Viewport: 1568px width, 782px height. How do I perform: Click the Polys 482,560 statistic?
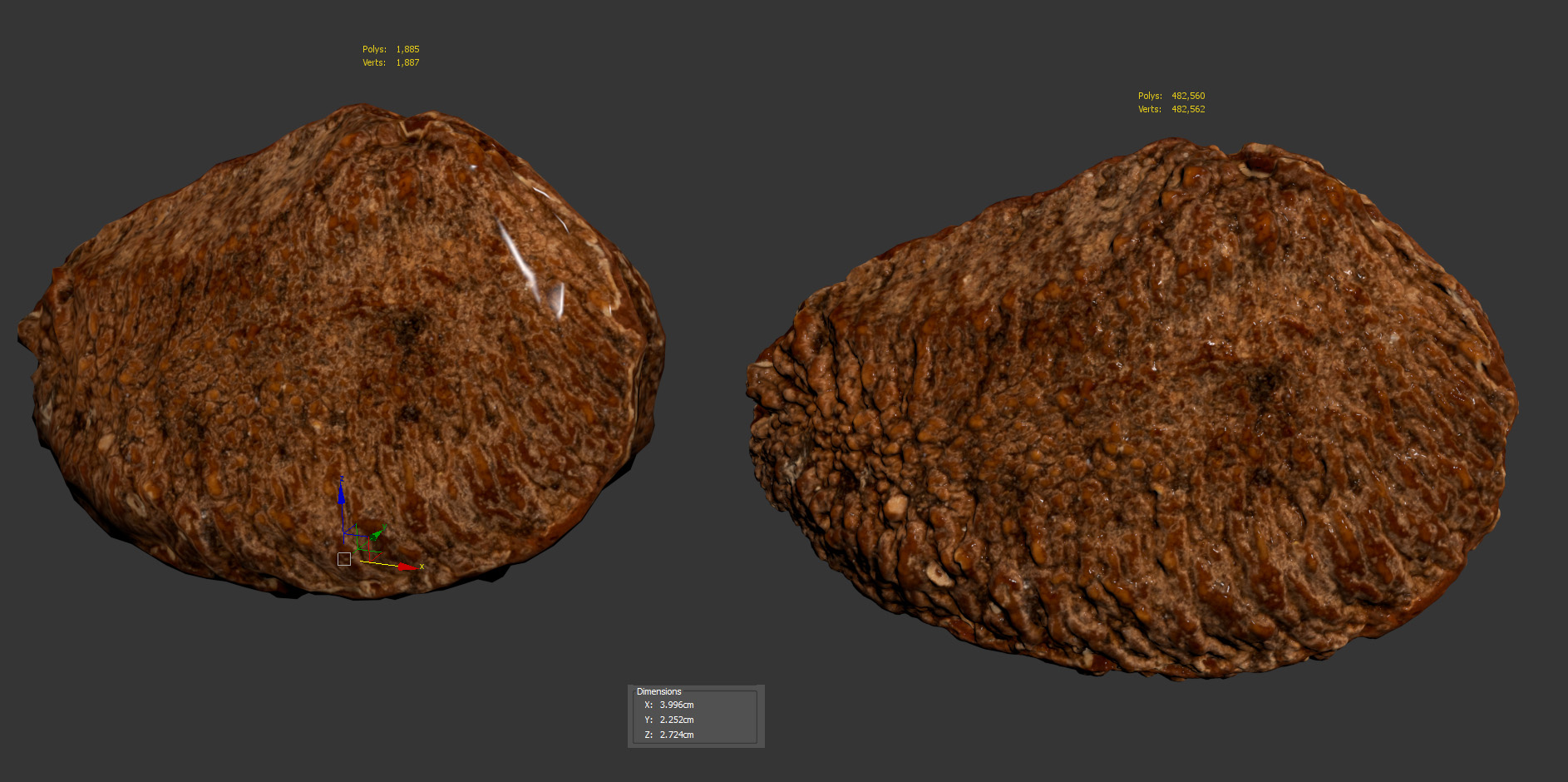click(x=1171, y=96)
